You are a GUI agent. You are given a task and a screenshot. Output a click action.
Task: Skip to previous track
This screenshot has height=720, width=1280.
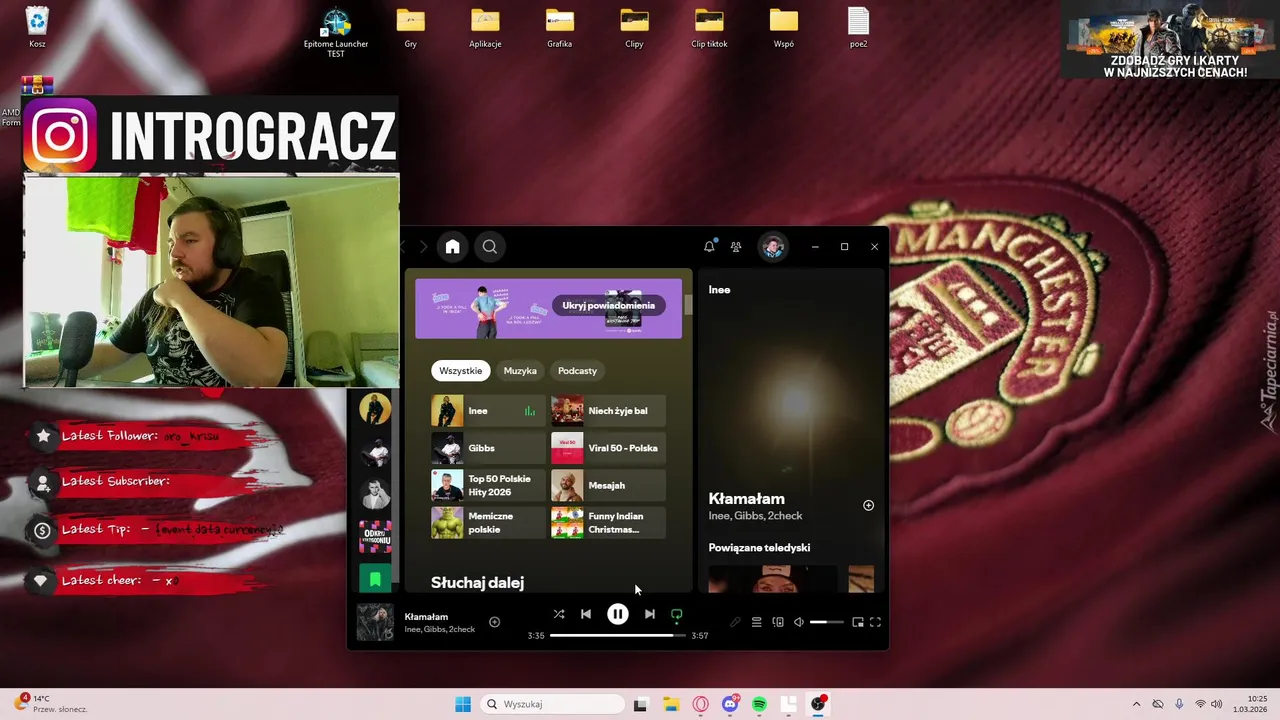coord(586,614)
